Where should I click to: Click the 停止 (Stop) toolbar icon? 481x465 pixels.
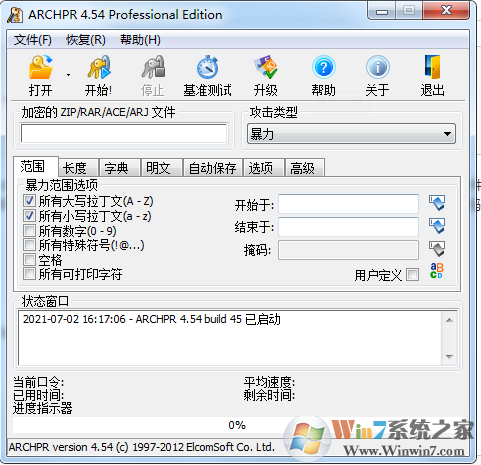[x=153, y=67]
